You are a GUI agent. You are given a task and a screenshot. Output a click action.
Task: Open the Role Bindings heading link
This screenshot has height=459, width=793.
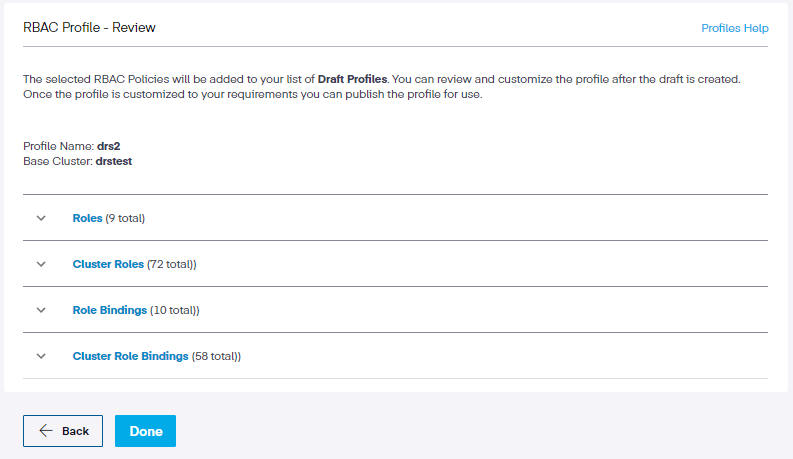coord(110,310)
